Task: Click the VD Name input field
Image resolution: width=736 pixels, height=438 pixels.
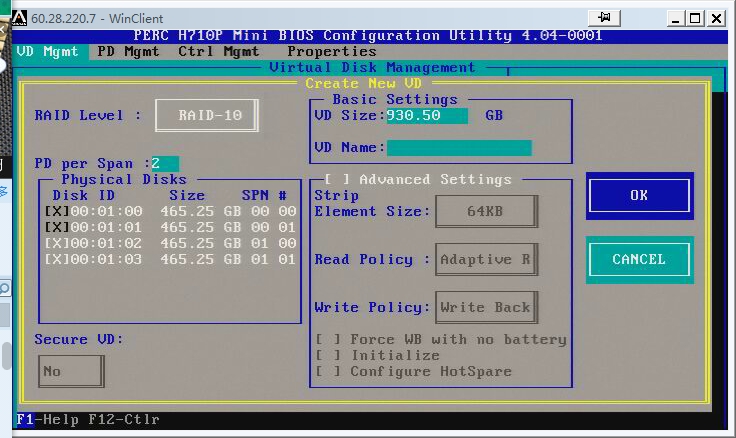Action: pyautogui.click(x=459, y=147)
